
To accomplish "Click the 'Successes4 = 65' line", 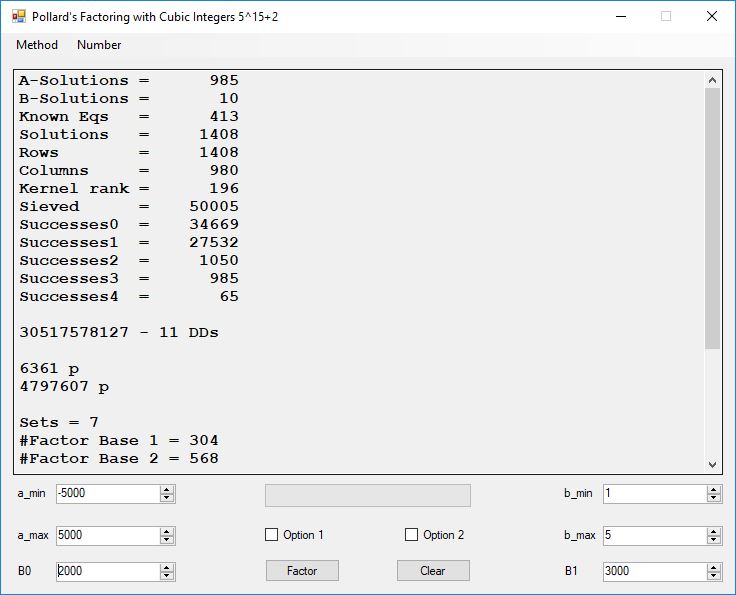I will [129, 297].
